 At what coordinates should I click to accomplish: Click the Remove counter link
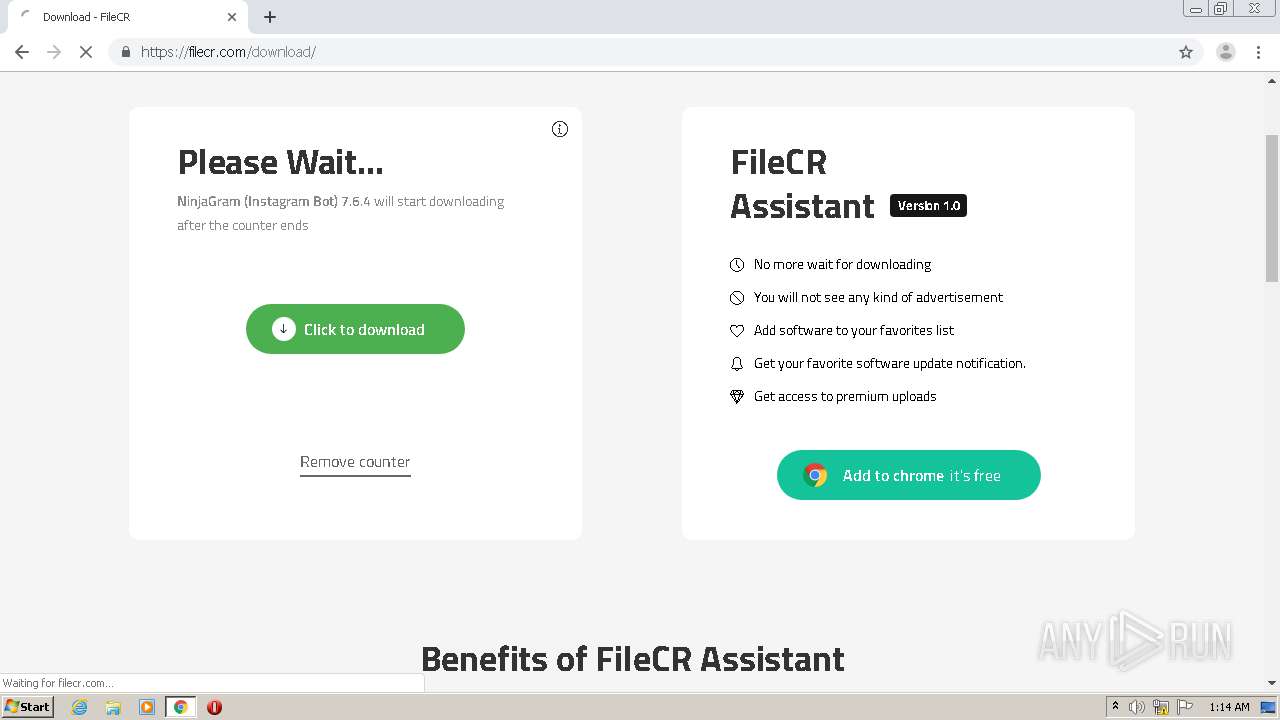pyautogui.click(x=355, y=462)
